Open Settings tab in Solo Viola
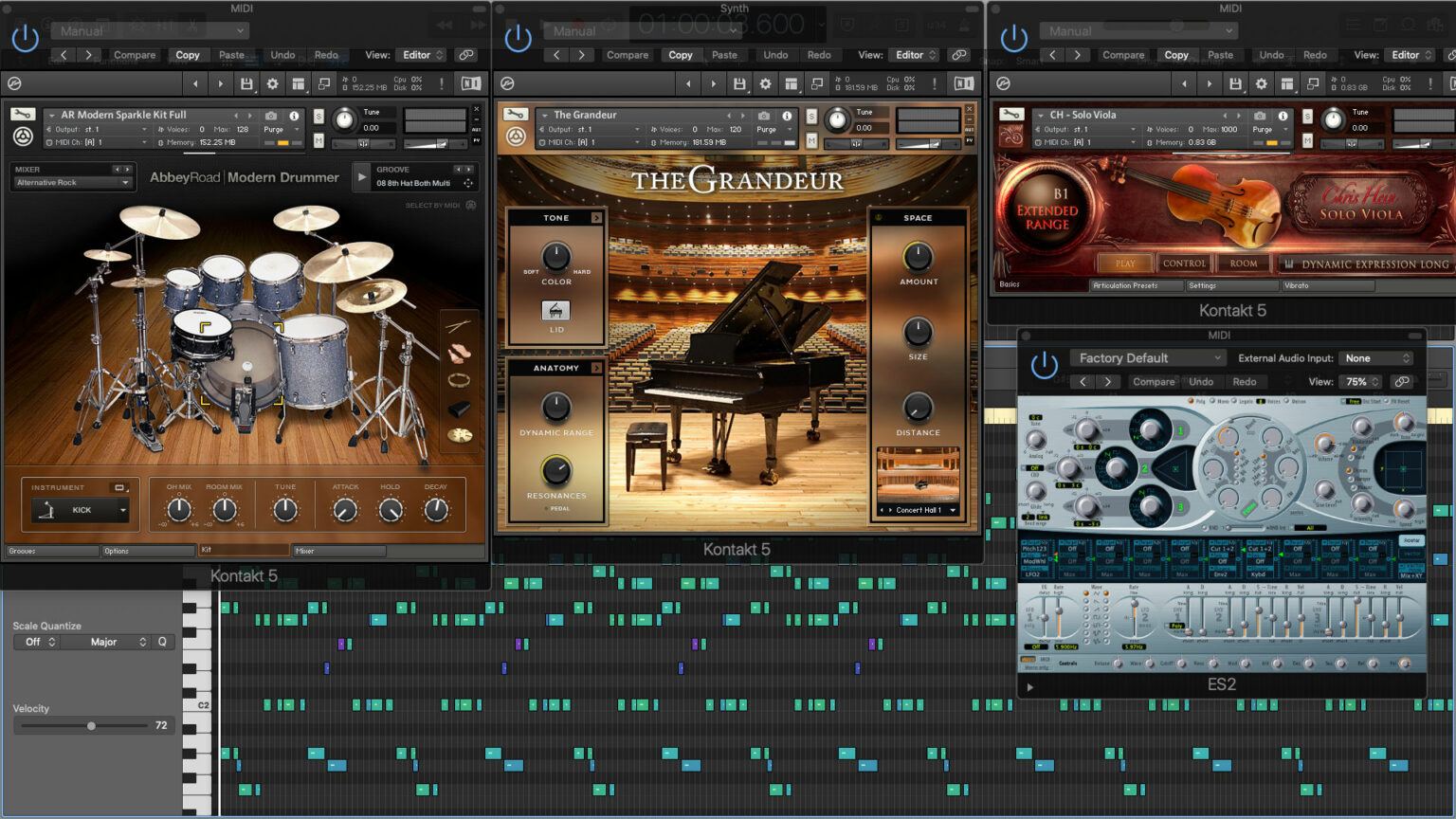 pos(1232,285)
